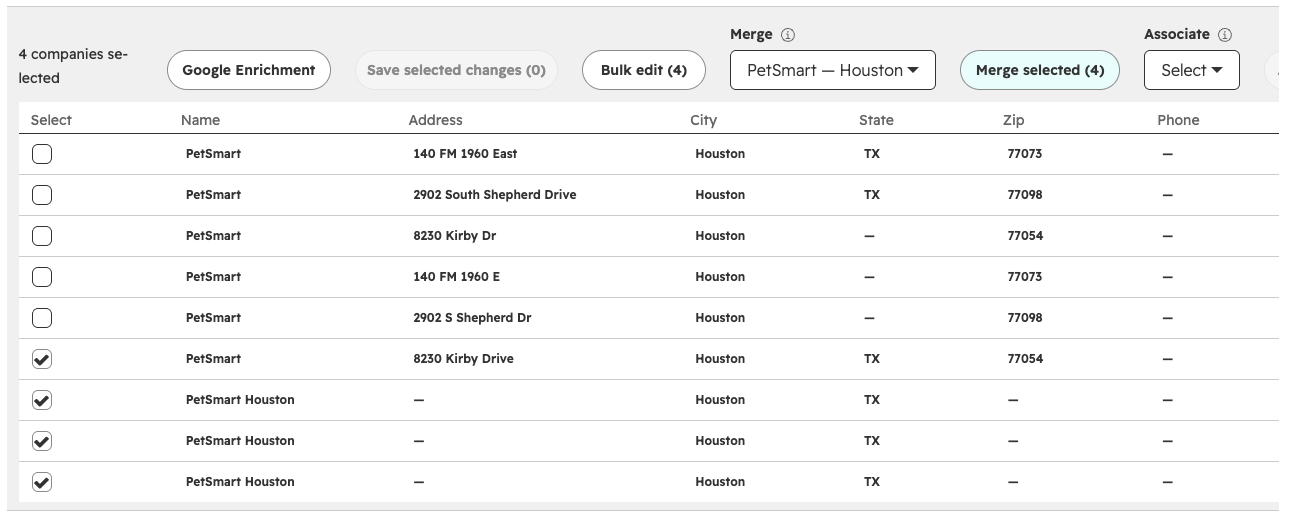Viewport: 1306px width, 520px height.
Task: Click the Google Enrichment button
Action: tap(249, 70)
